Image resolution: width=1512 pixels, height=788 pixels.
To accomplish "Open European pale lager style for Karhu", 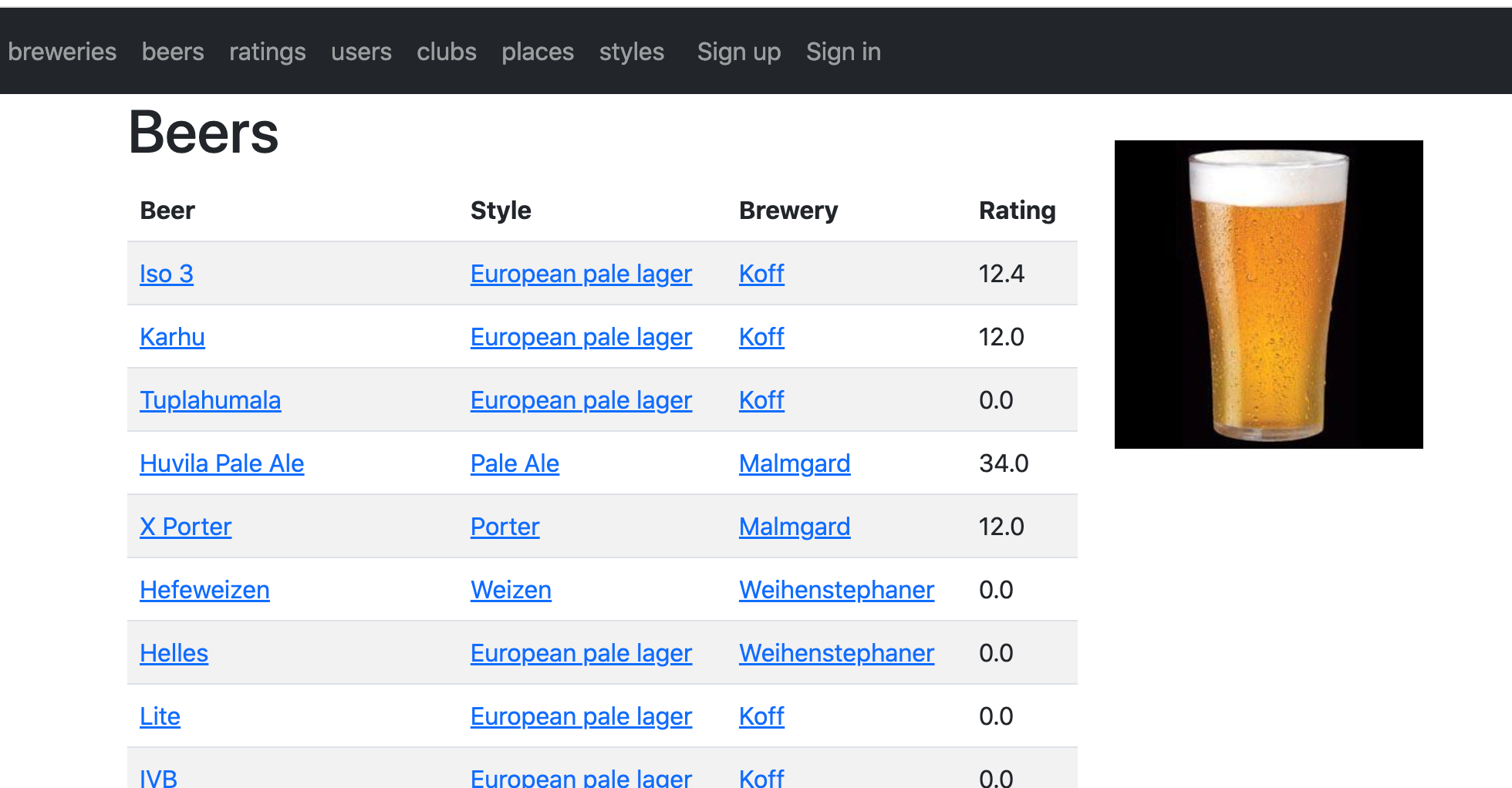I will point(581,337).
